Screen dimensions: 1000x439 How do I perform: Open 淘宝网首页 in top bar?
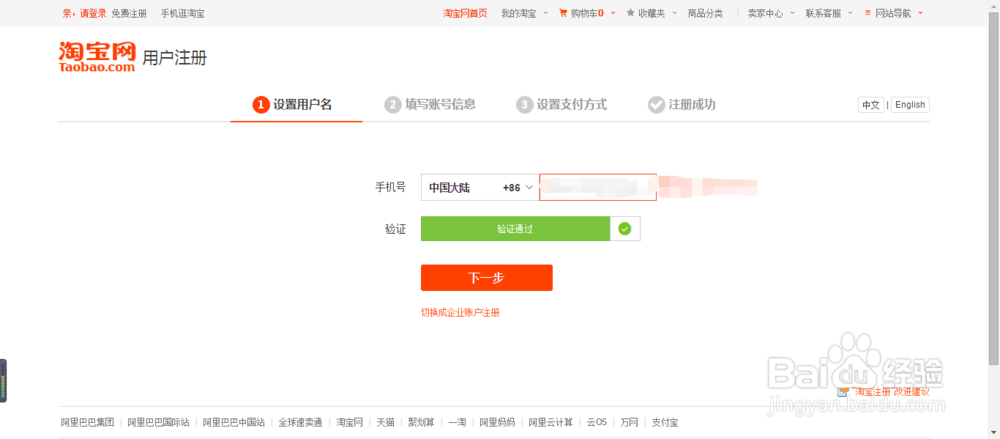[x=465, y=13]
